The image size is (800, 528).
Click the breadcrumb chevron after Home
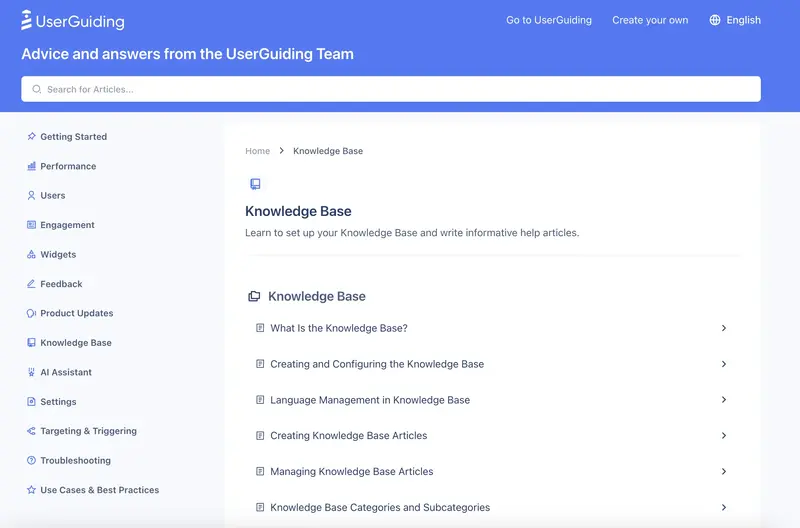[281, 150]
